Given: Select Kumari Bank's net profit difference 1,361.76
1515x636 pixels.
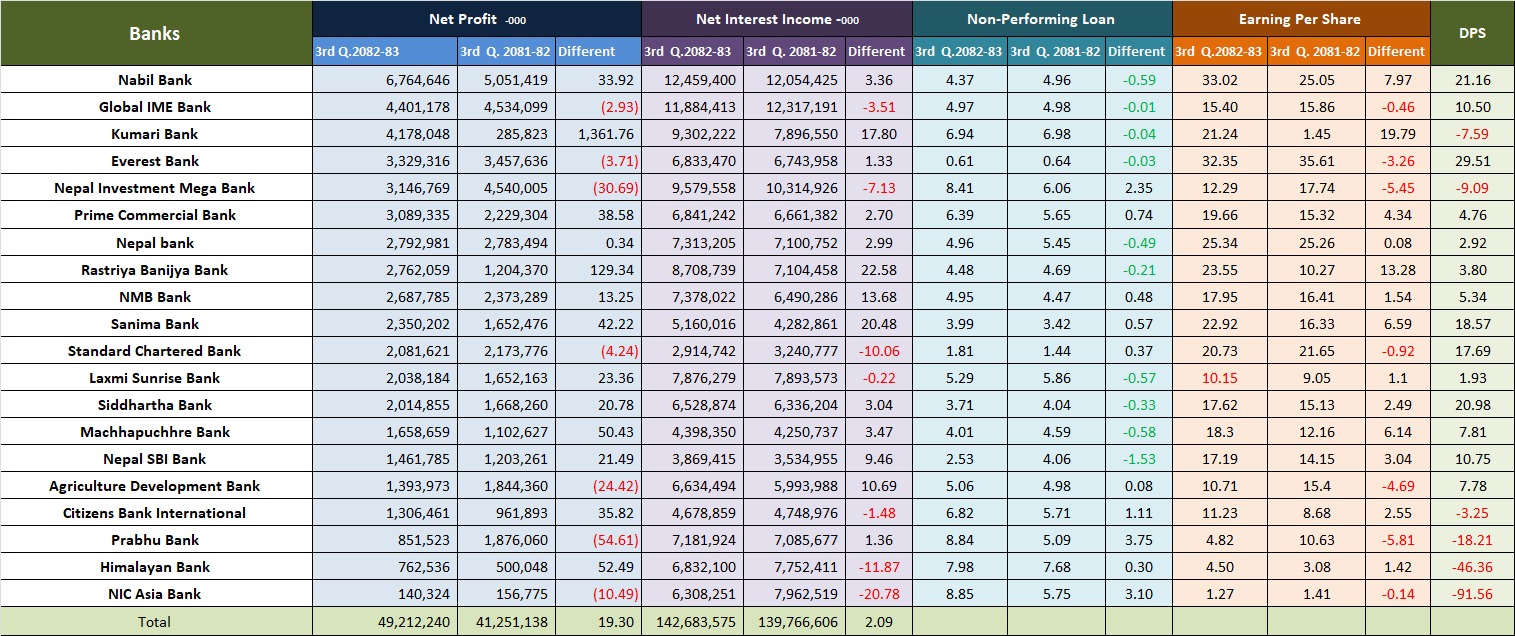Looking at the screenshot, I should 597,134.
